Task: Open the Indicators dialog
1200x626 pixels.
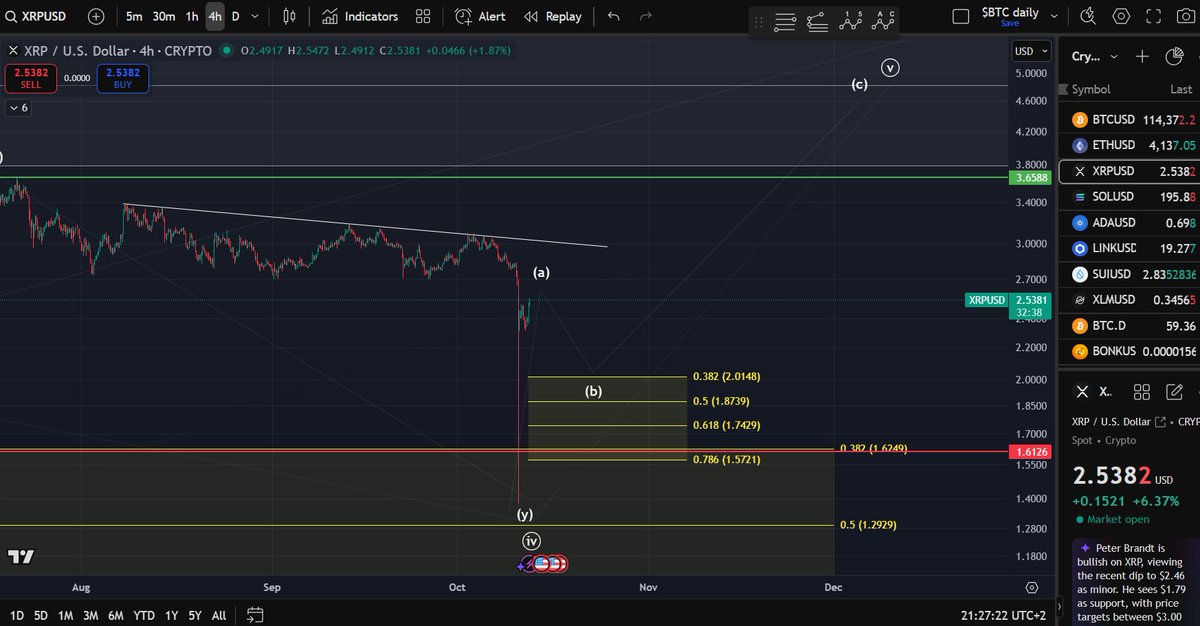Action: point(360,16)
